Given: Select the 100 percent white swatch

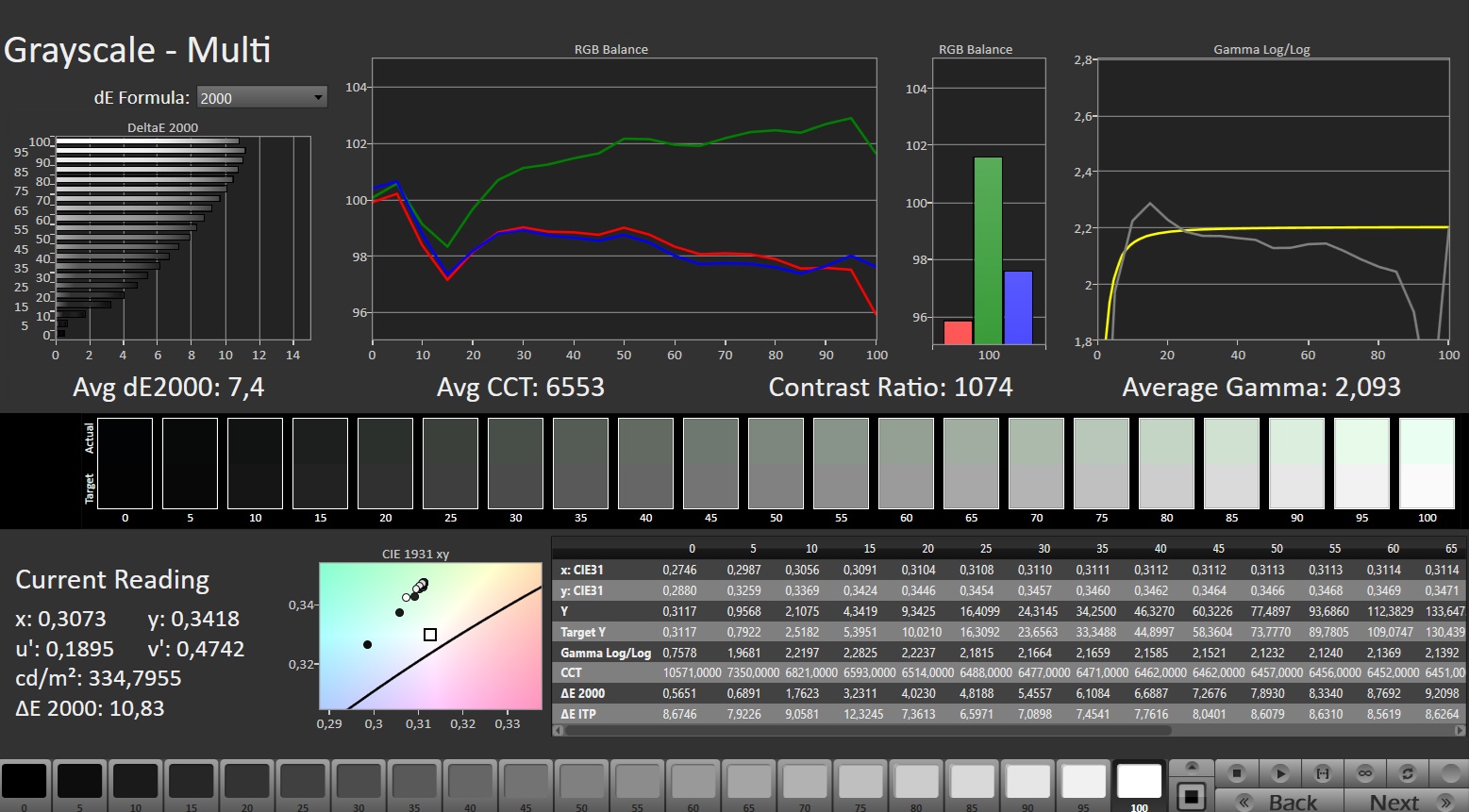Looking at the screenshot, I should coord(1139,783).
